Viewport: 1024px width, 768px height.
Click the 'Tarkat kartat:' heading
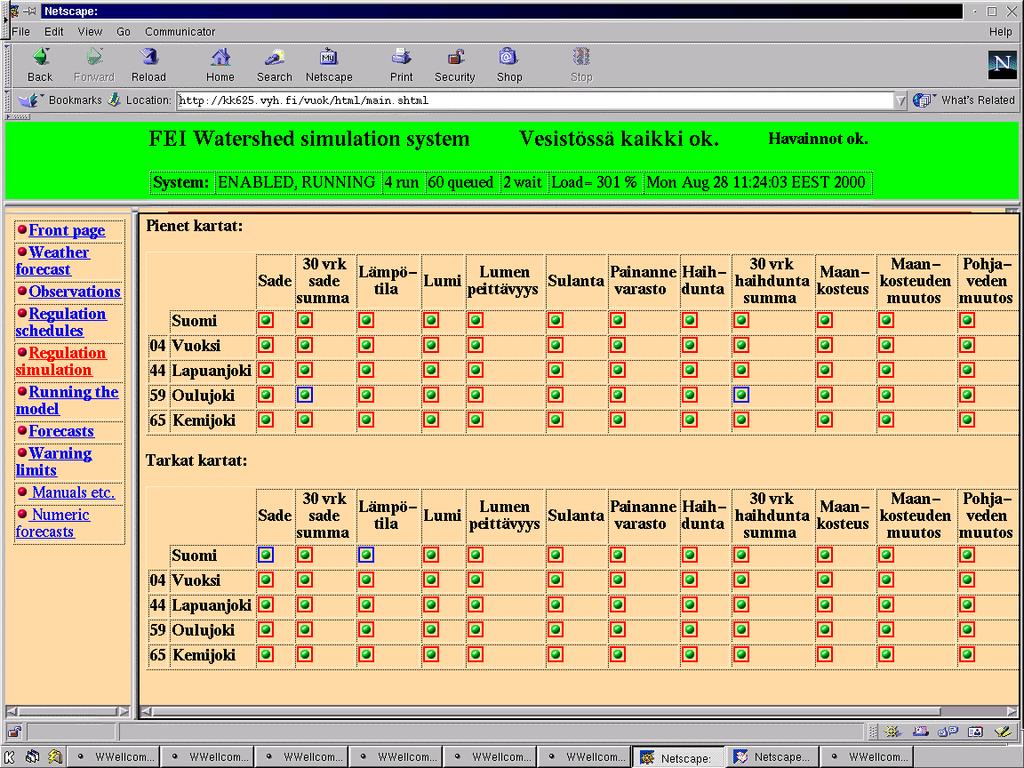pos(196,460)
